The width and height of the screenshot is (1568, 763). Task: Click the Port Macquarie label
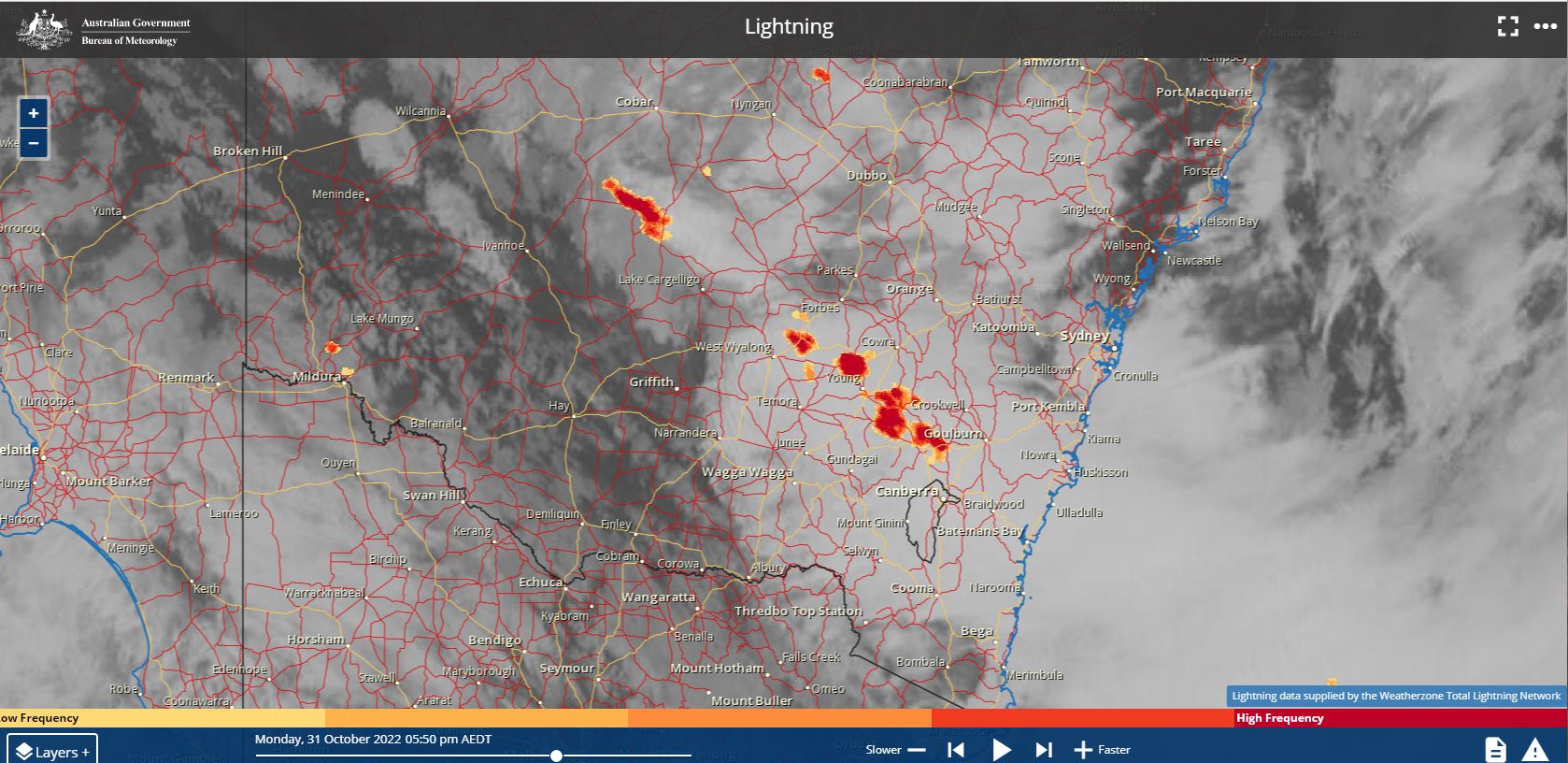point(1204,92)
